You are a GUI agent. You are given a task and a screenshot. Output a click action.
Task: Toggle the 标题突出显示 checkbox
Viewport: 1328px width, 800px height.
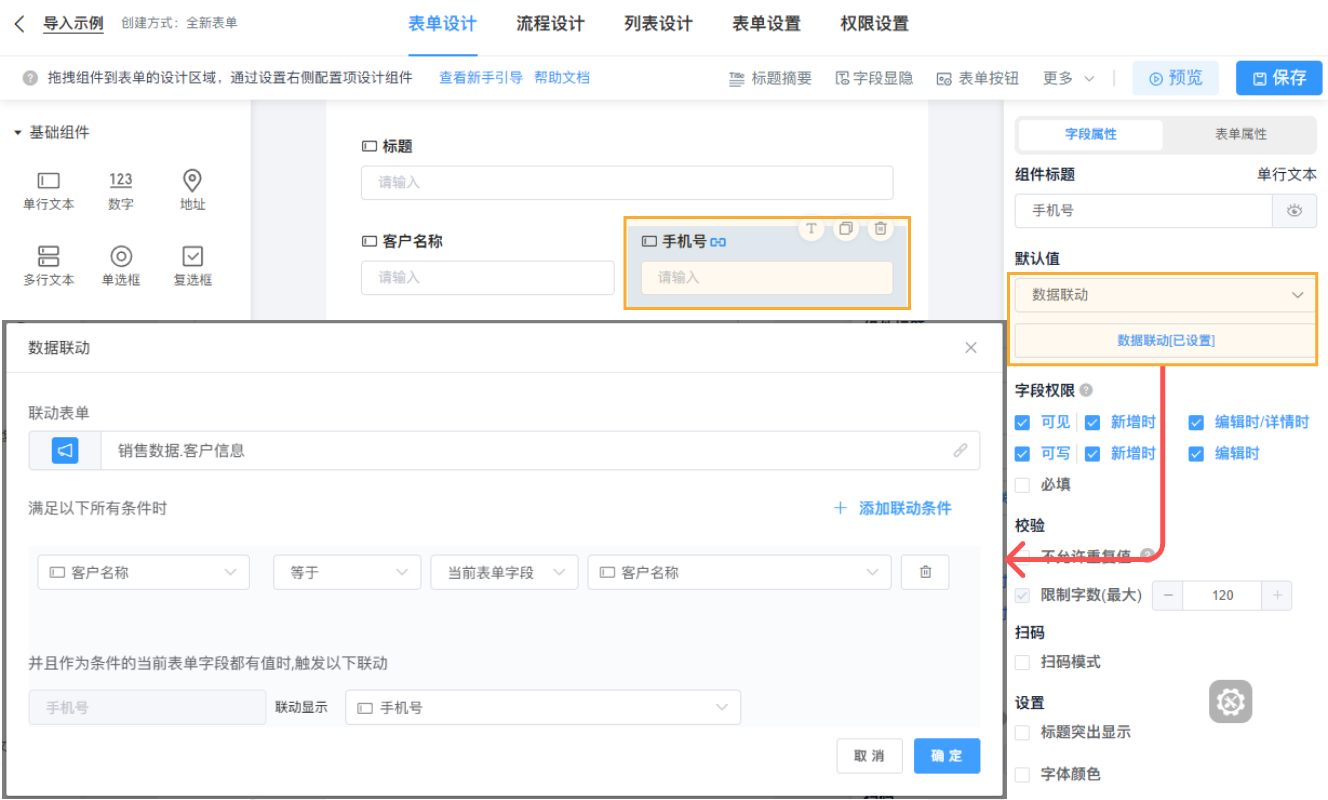coord(1022,731)
